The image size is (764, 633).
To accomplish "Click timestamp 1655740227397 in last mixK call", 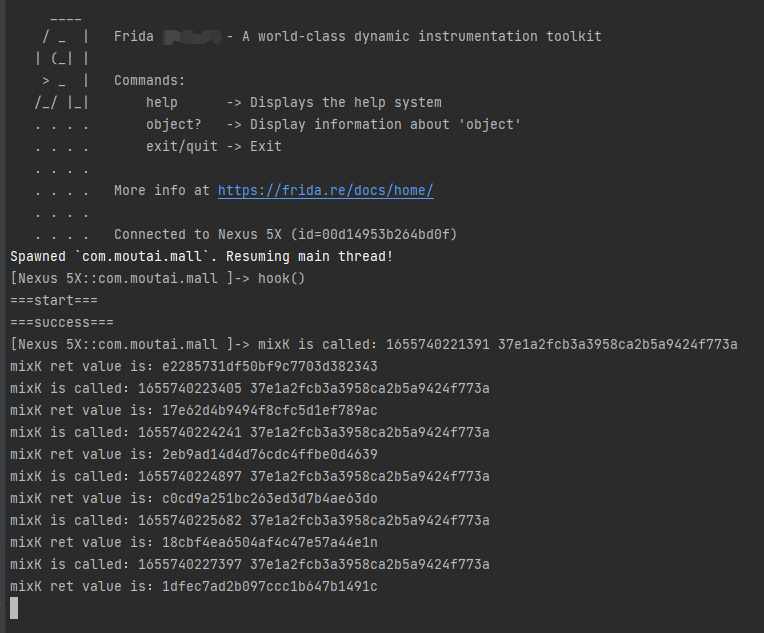I will (x=190, y=564).
